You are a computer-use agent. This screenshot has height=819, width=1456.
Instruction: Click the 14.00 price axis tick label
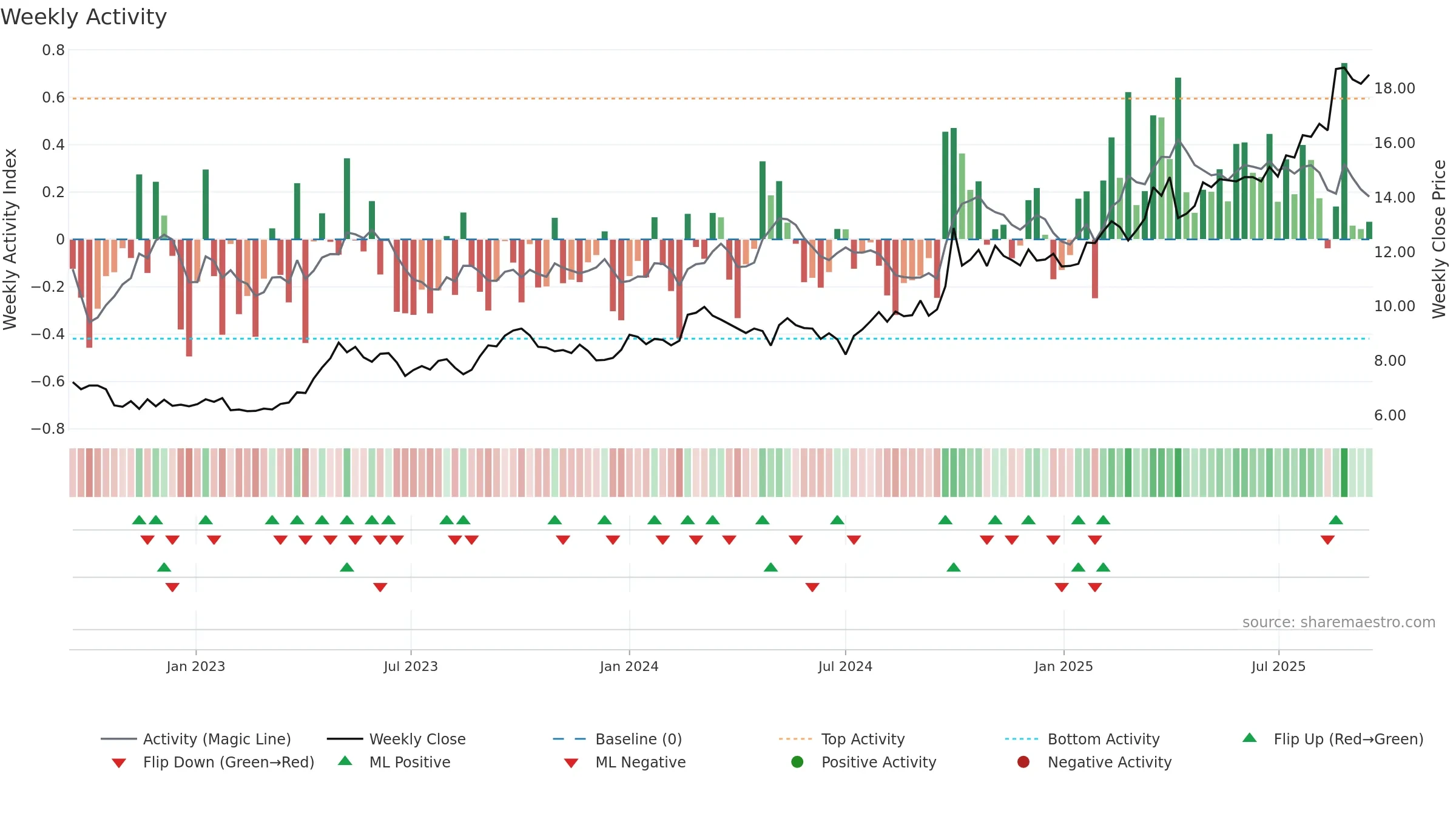pyautogui.click(x=1395, y=198)
